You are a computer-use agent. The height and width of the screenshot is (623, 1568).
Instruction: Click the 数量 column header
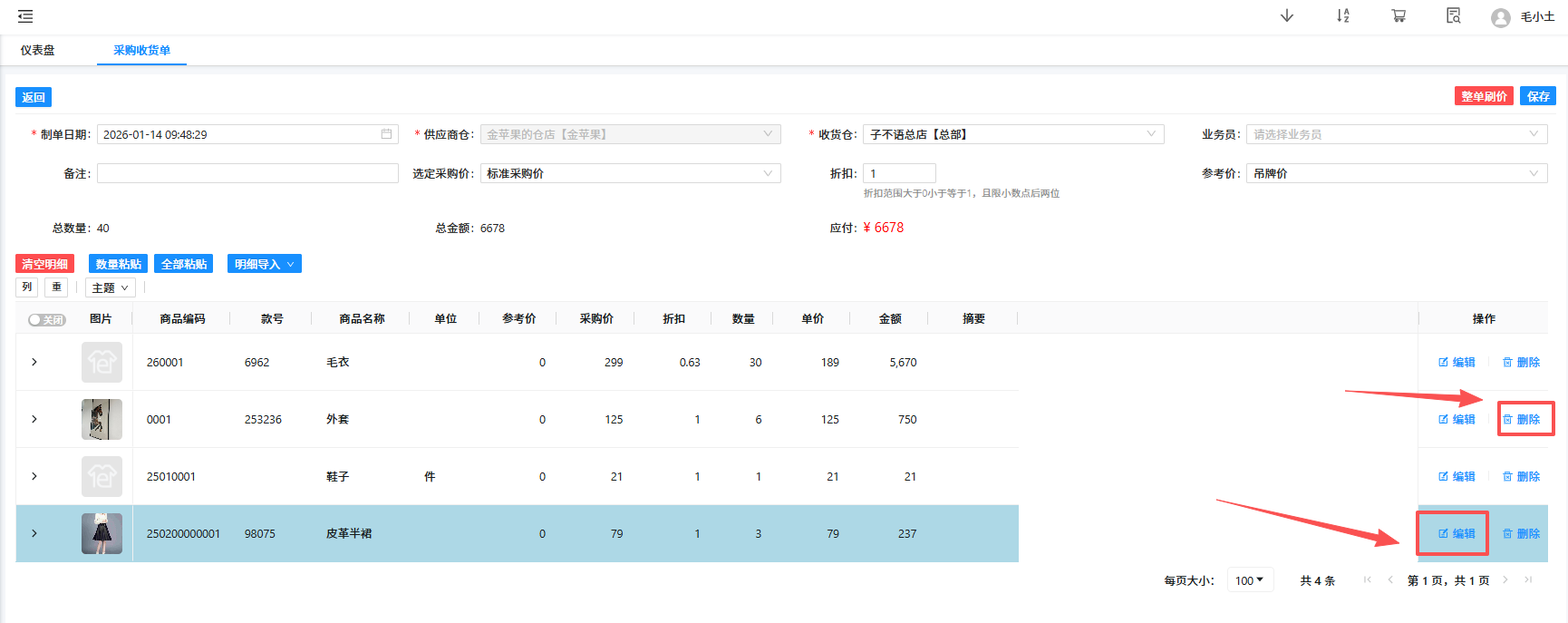743,318
